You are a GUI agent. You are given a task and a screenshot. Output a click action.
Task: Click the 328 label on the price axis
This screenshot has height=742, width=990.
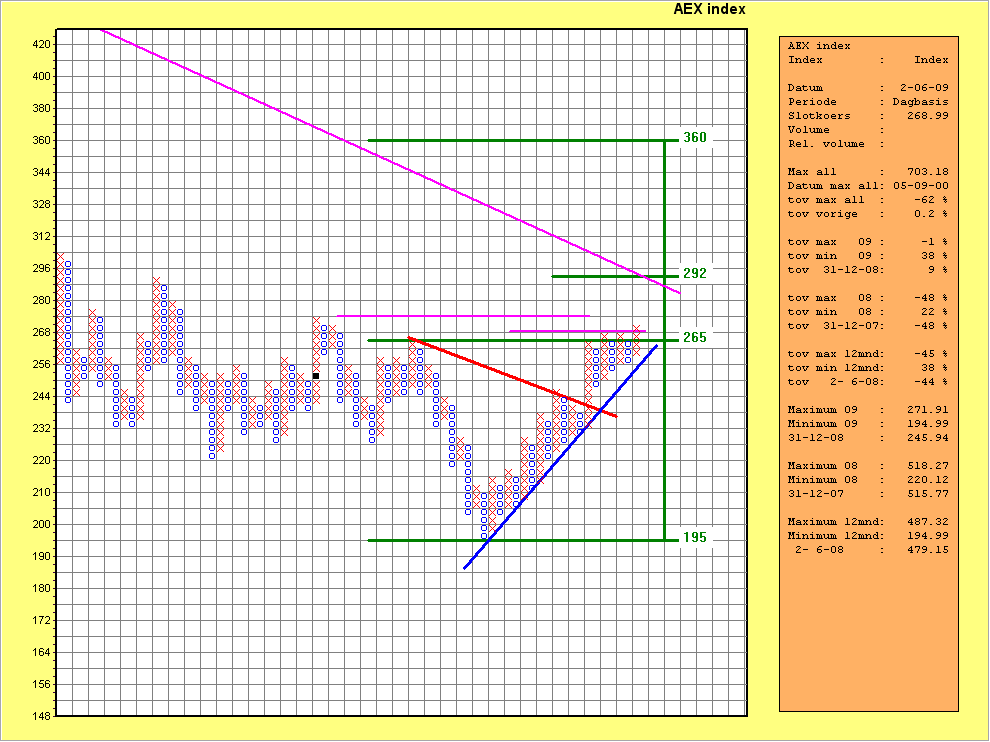(x=41, y=204)
